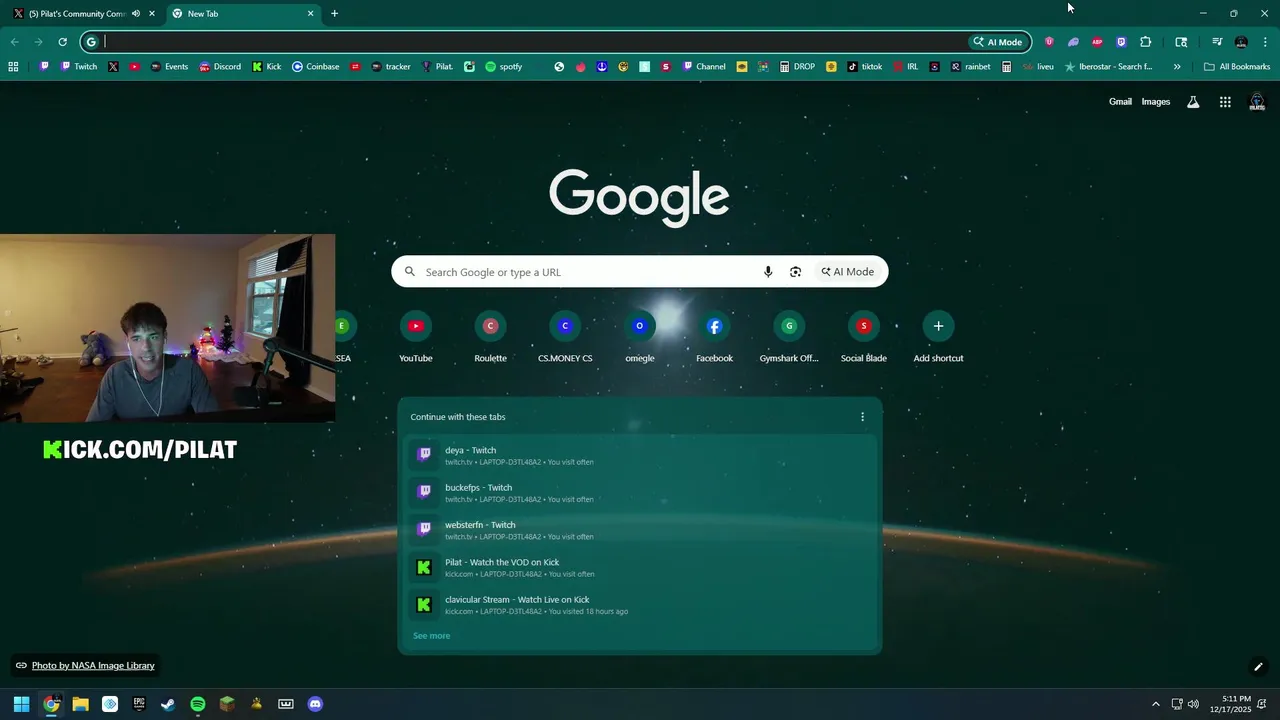The image size is (1280, 720).
Task: Click the ABP adblock extension icon
Action: point(1097,42)
